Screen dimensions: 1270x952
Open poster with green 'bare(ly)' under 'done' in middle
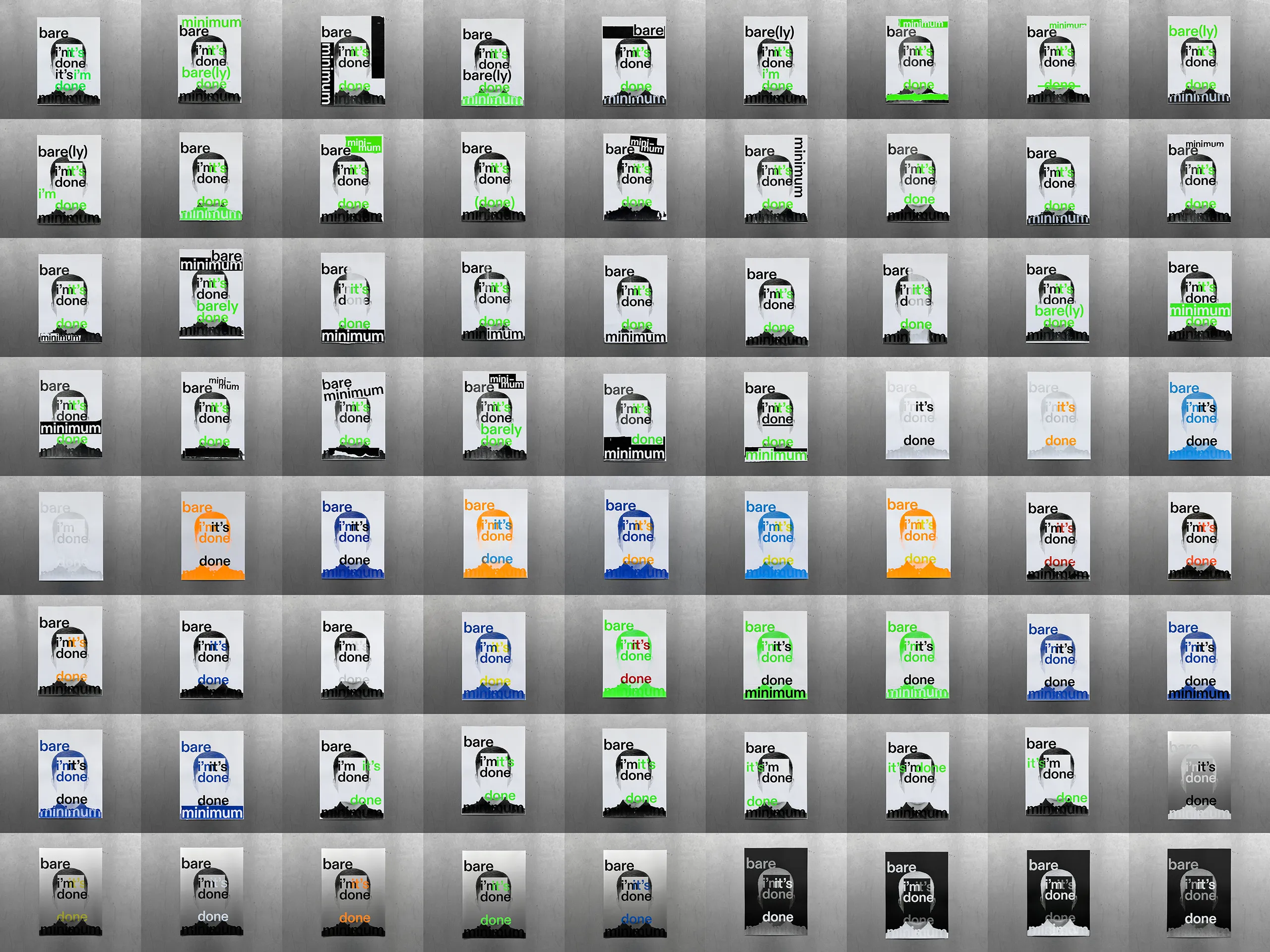1058,298
